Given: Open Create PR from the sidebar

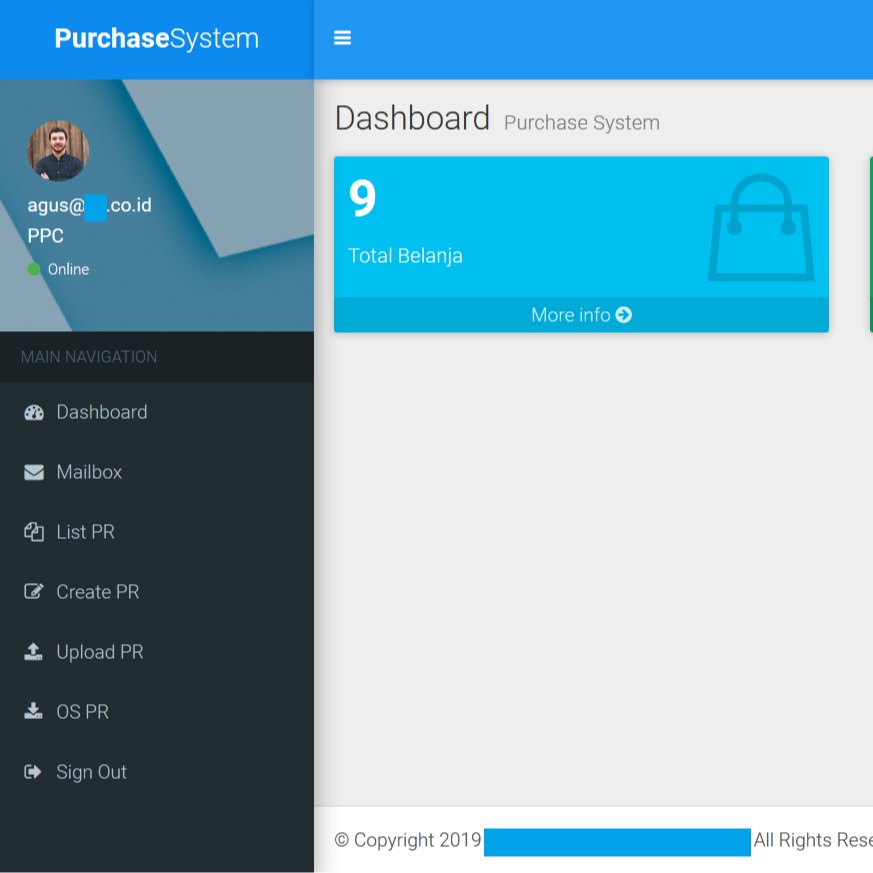Looking at the screenshot, I should click(x=96, y=591).
